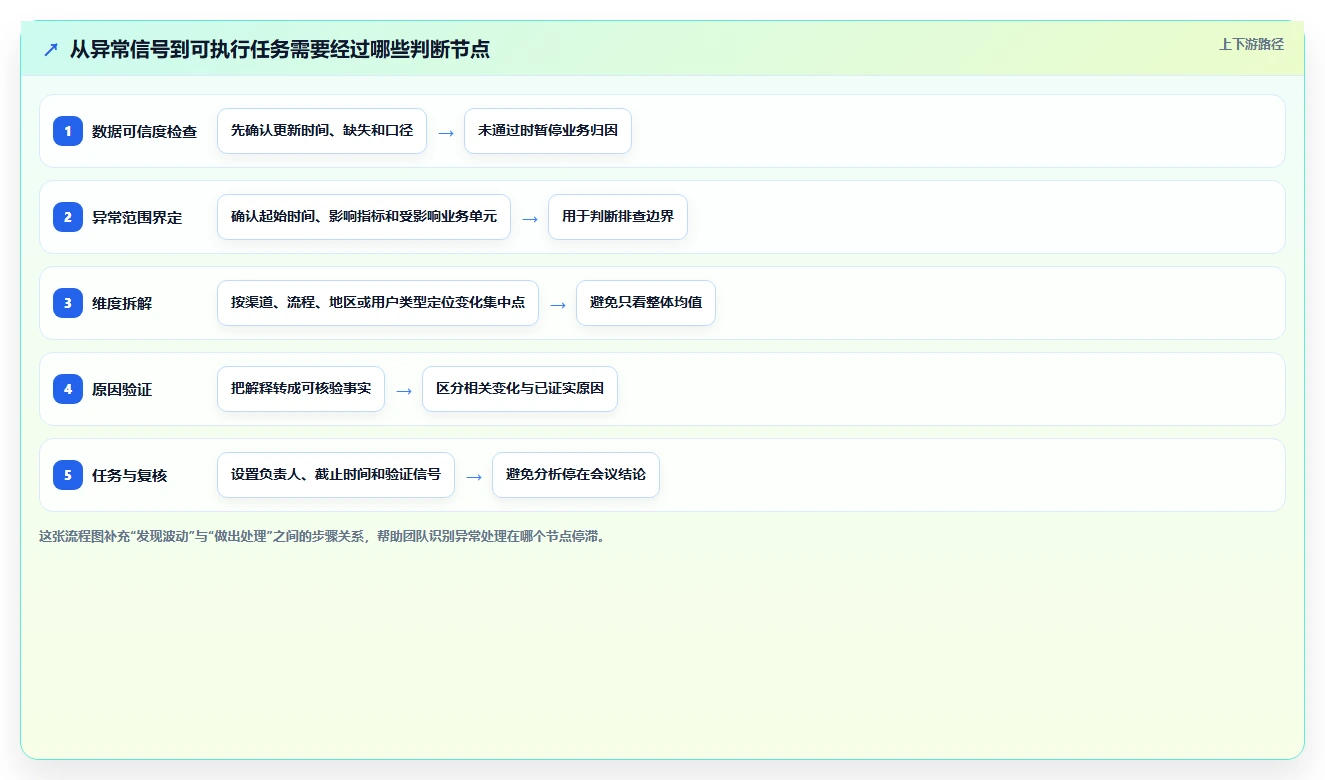Click the 维度拆解 step label
The image size is (1325, 780).
[x=122, y=303]
